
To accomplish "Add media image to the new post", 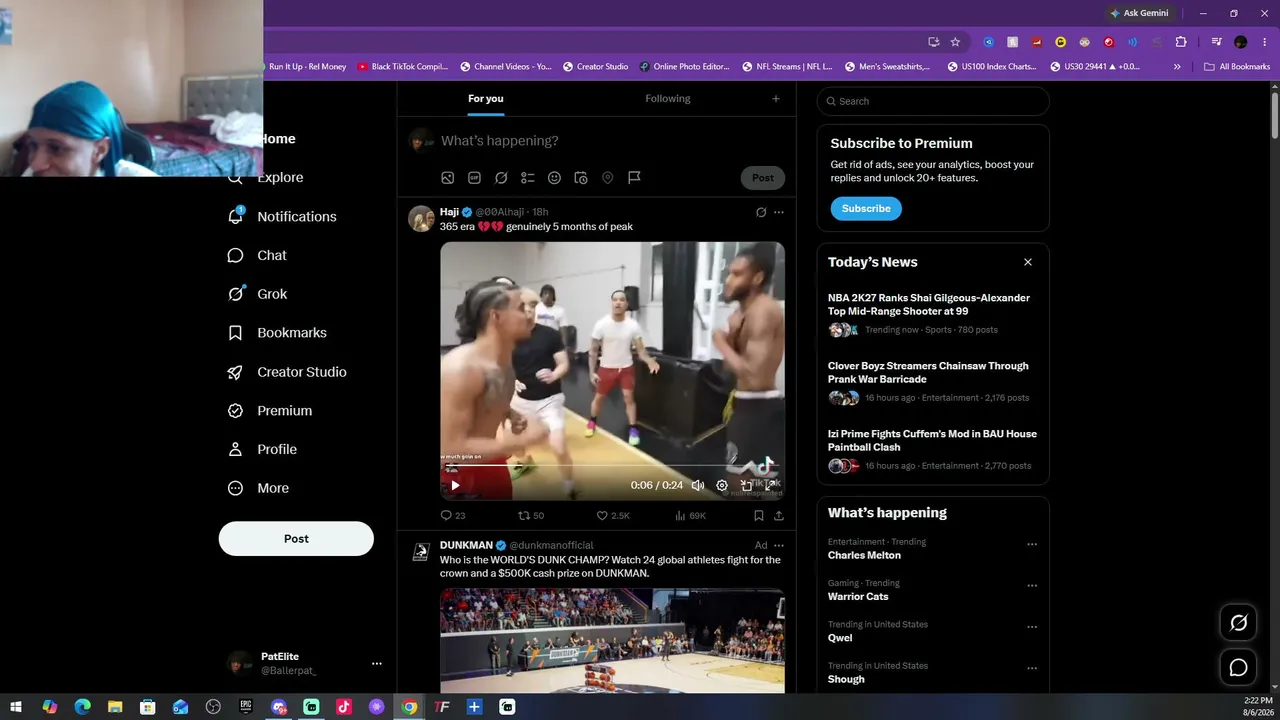I will (x=448, y=178).
